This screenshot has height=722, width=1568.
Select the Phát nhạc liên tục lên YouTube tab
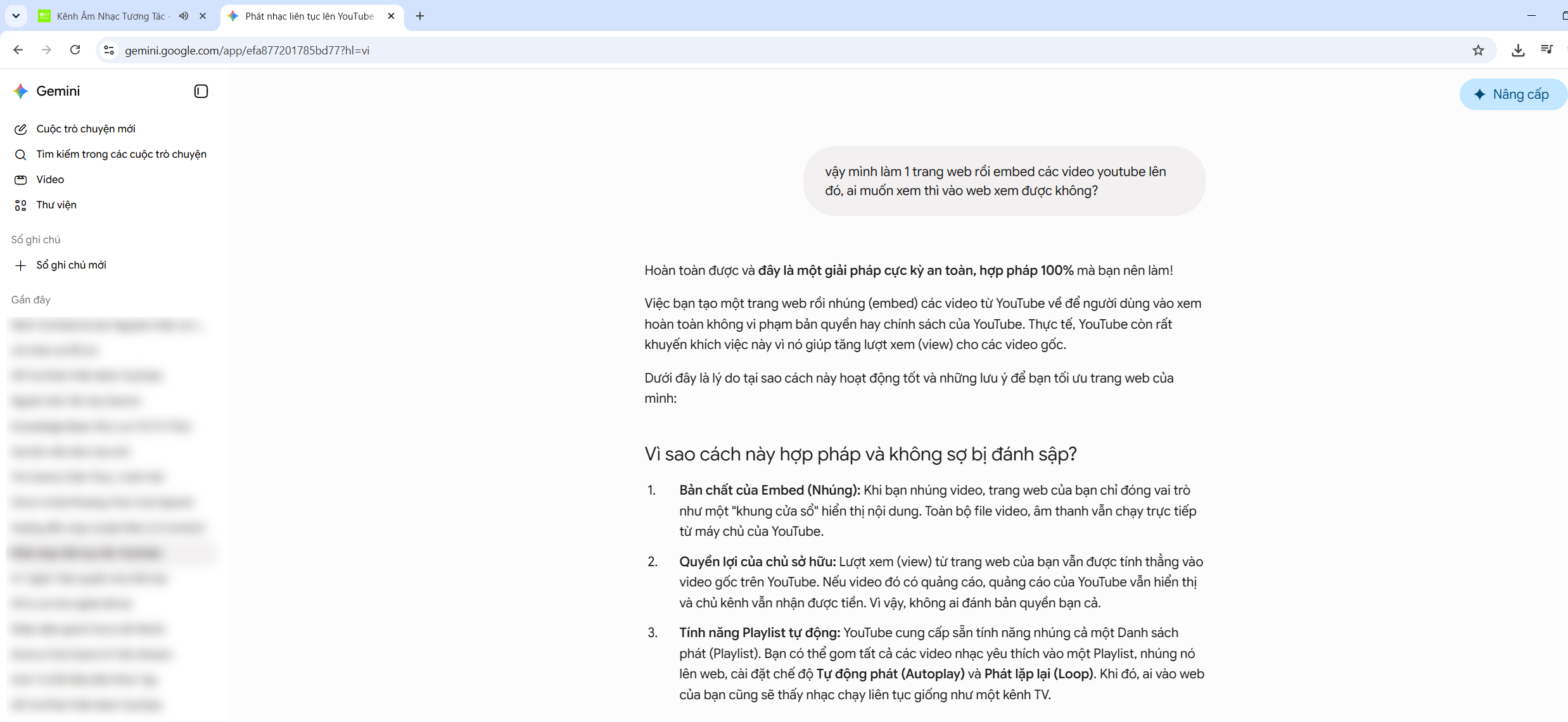[310, 16]
